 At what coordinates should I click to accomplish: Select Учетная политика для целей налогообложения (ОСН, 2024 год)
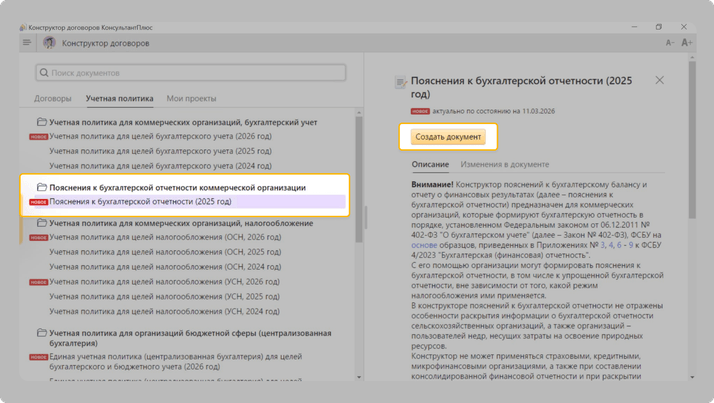click(165, 267)
